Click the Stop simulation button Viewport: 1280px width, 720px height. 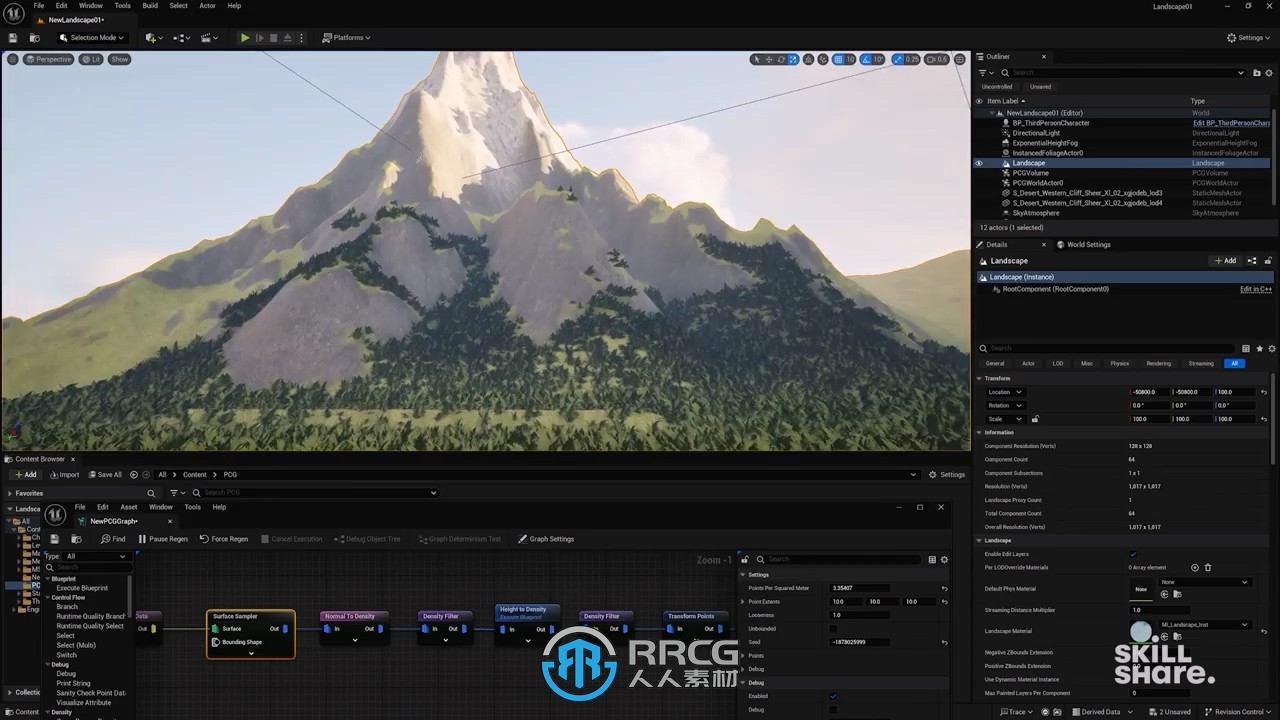click(x=273, y=38)
